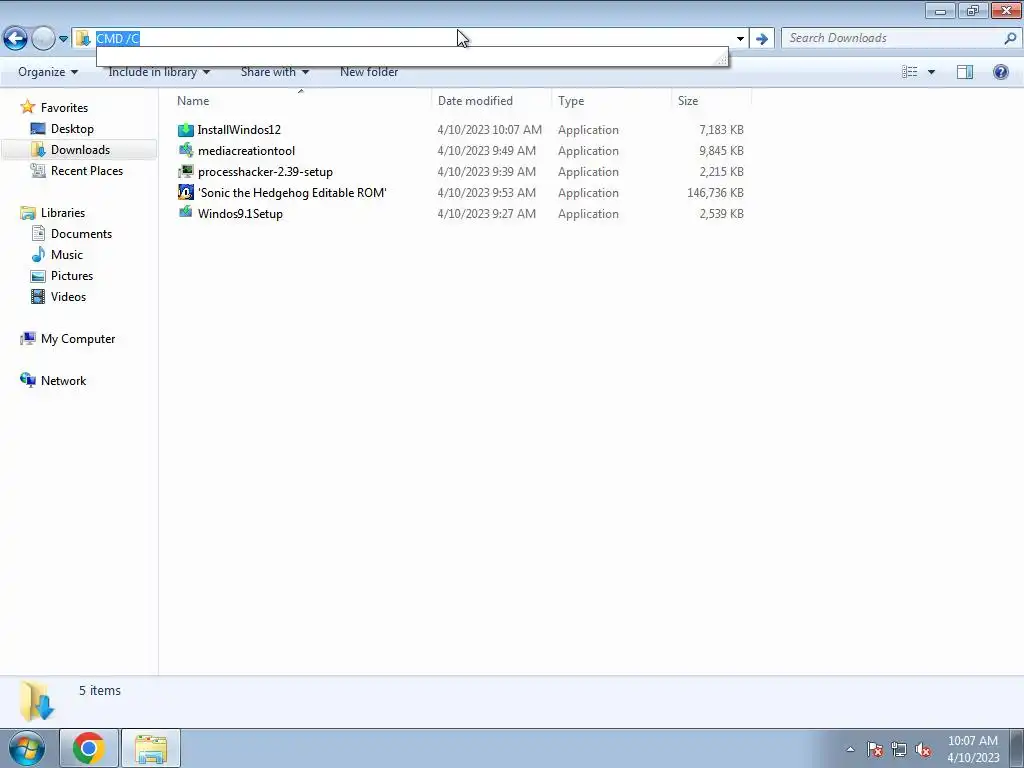Open the Videos library
The width and height of the screenshot is (1024, 768).
(69, 296)
